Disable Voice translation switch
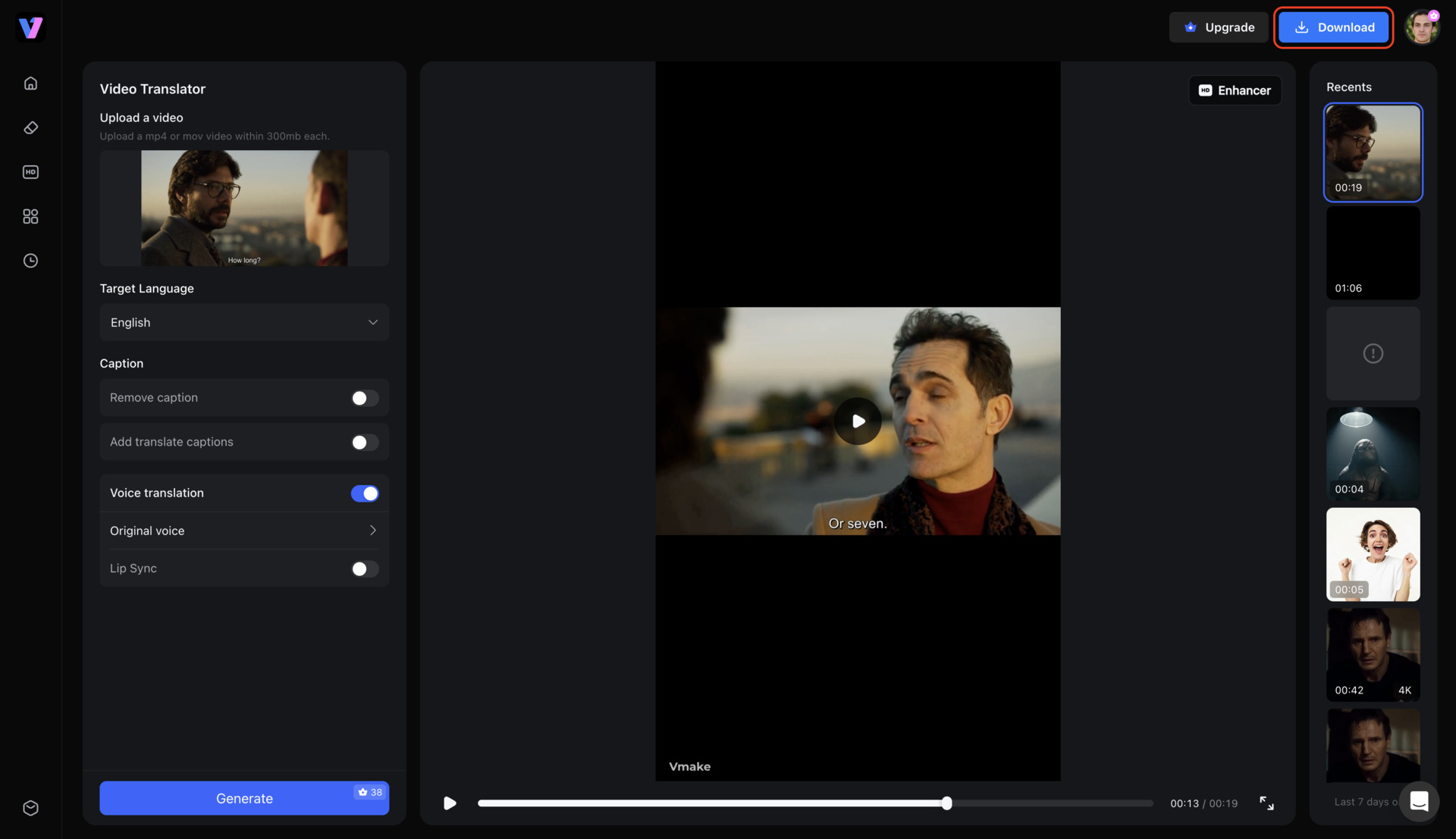Viewport: 1456px width, 839px height. click(365, 493)
